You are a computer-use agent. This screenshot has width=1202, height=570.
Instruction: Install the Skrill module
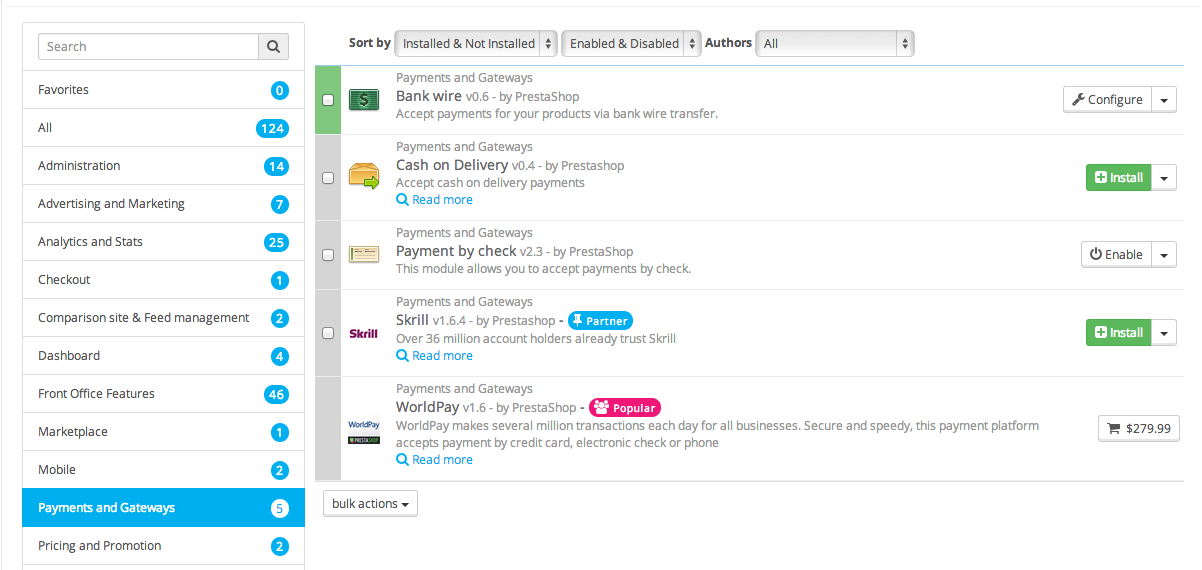pyautogui.click(x=1119, y=333)
